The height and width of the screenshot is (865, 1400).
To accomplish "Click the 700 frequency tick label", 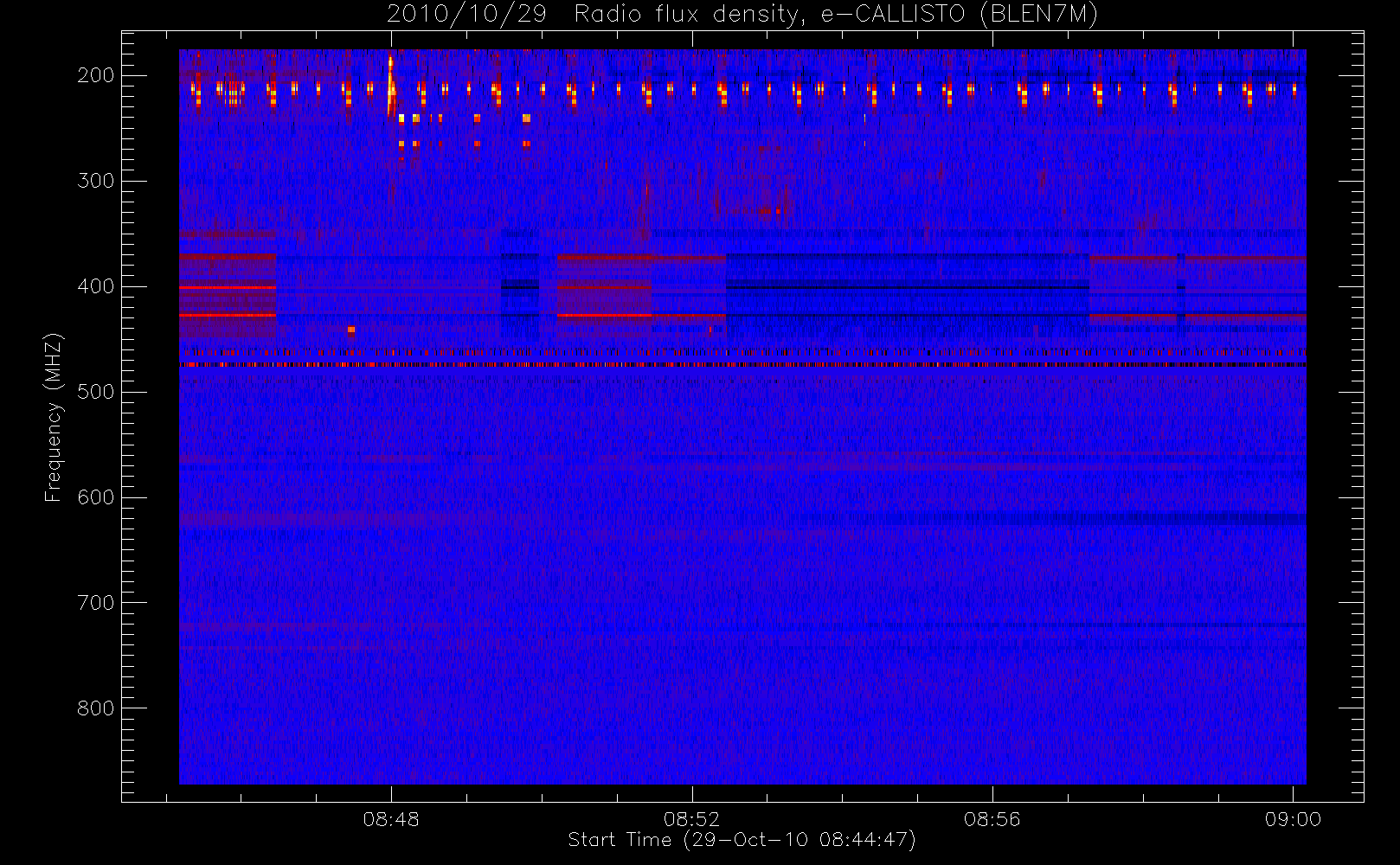I will (x=96, y=603).
